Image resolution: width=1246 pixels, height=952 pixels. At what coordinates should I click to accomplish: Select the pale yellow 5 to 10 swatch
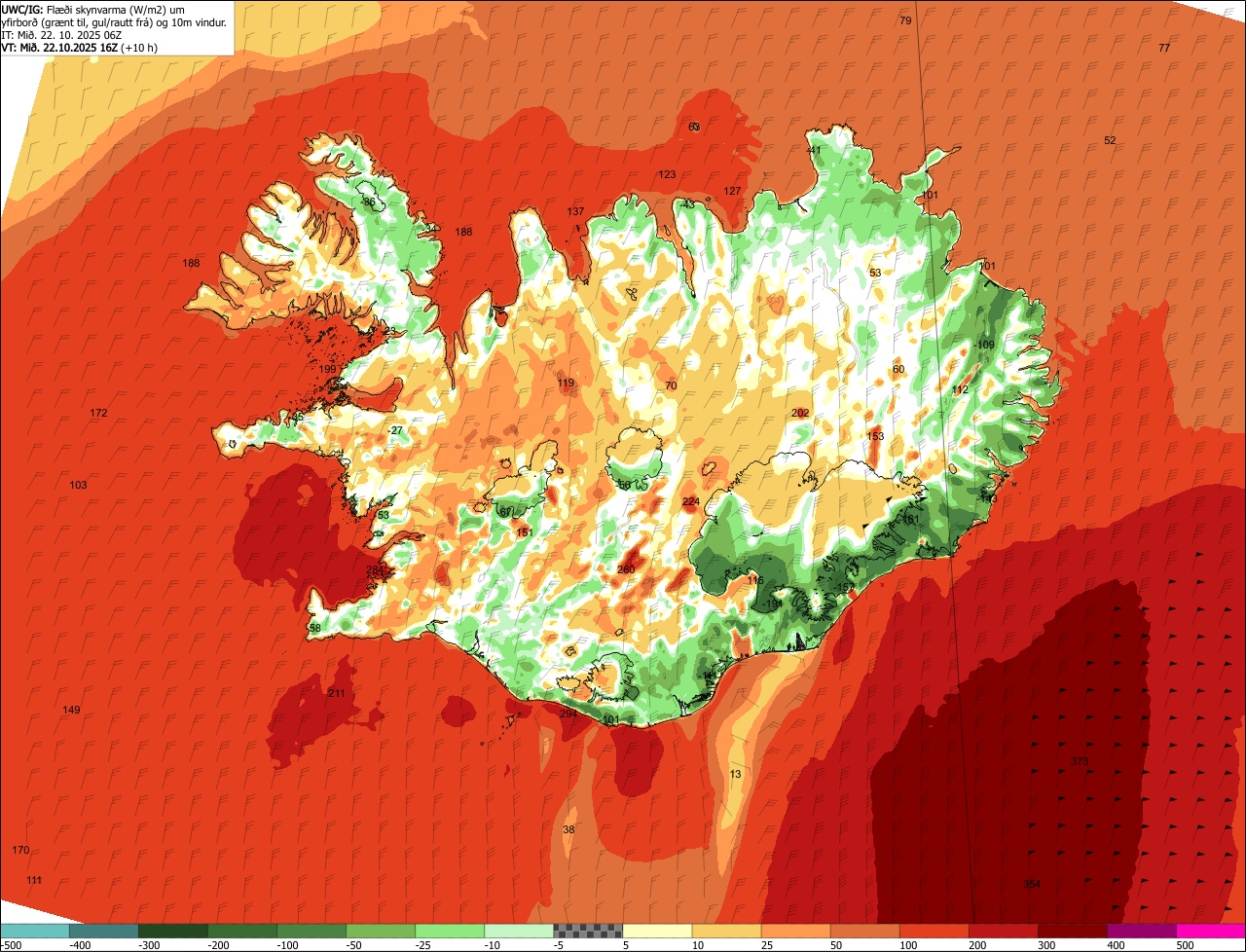(657, 931)
